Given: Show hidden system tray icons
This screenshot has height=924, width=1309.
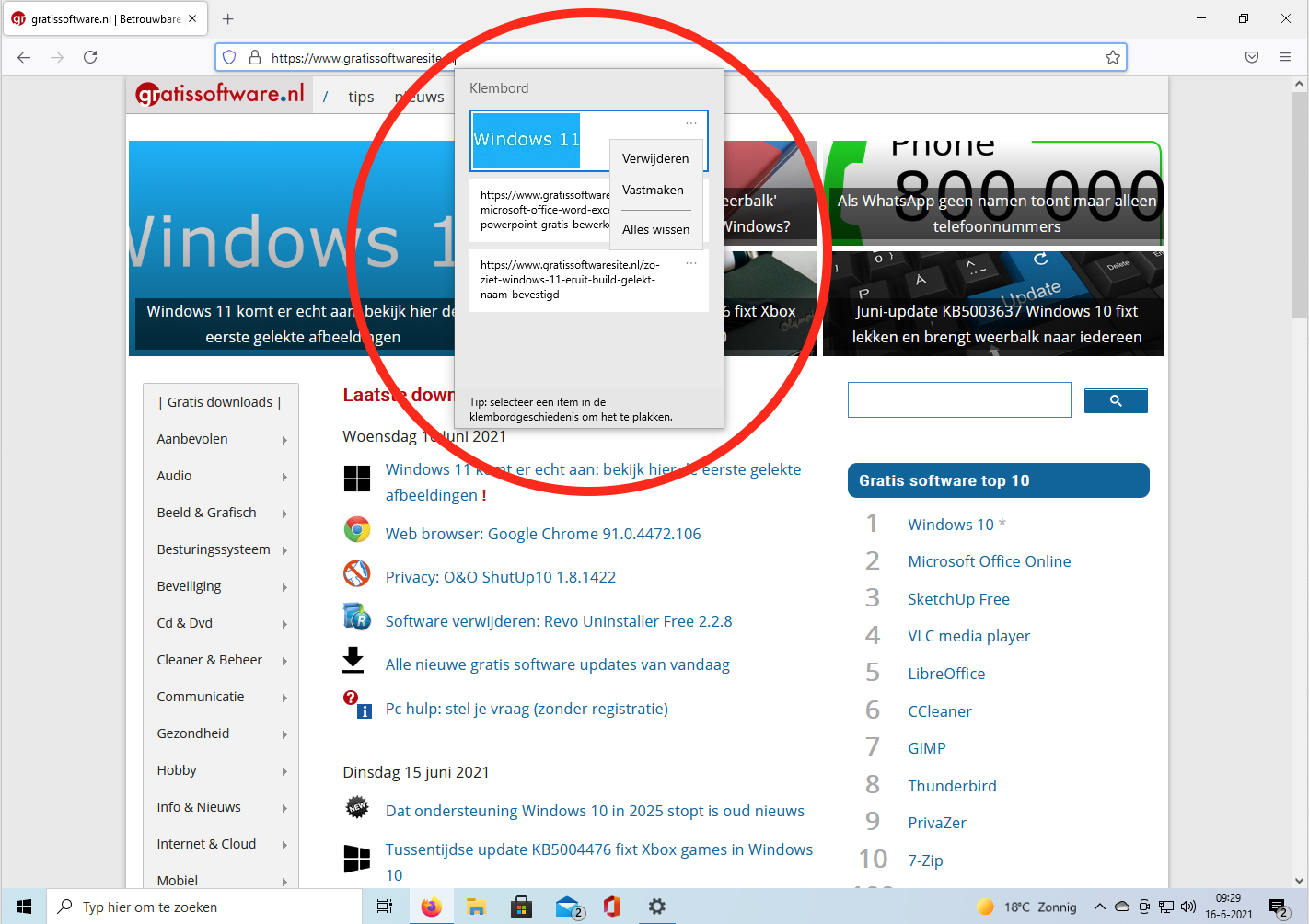Looking at the screenshot, I should (x=1099, y=907).
